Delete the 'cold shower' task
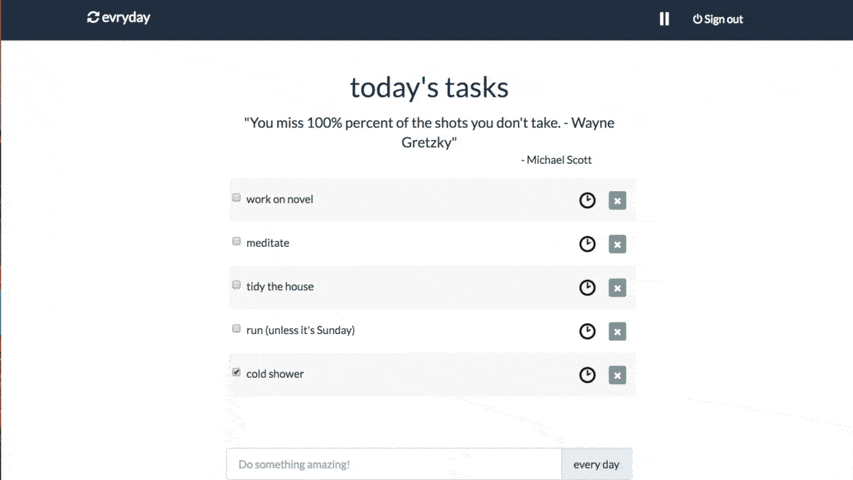 coord(617,375)
